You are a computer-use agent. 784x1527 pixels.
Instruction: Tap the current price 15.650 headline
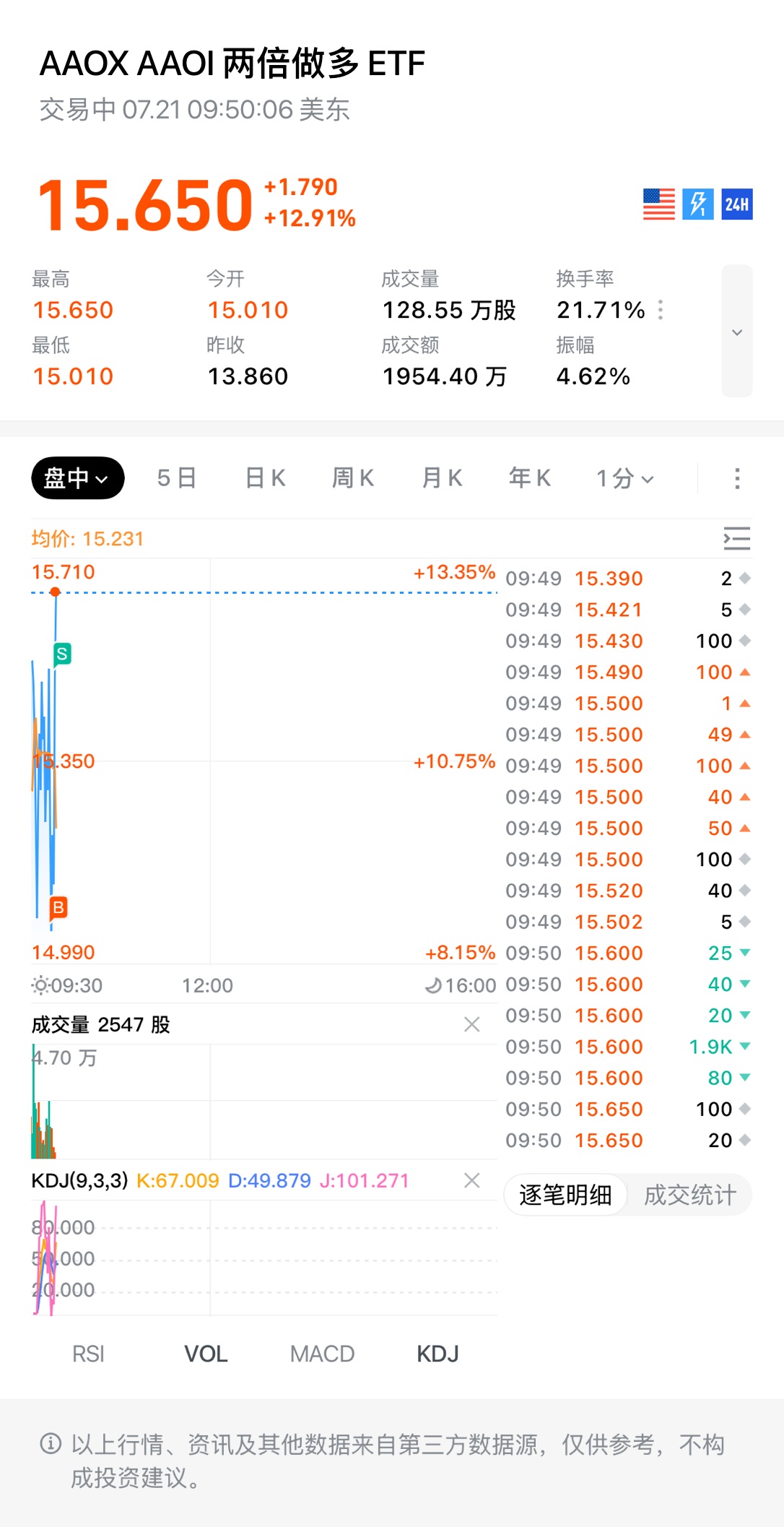145,205
